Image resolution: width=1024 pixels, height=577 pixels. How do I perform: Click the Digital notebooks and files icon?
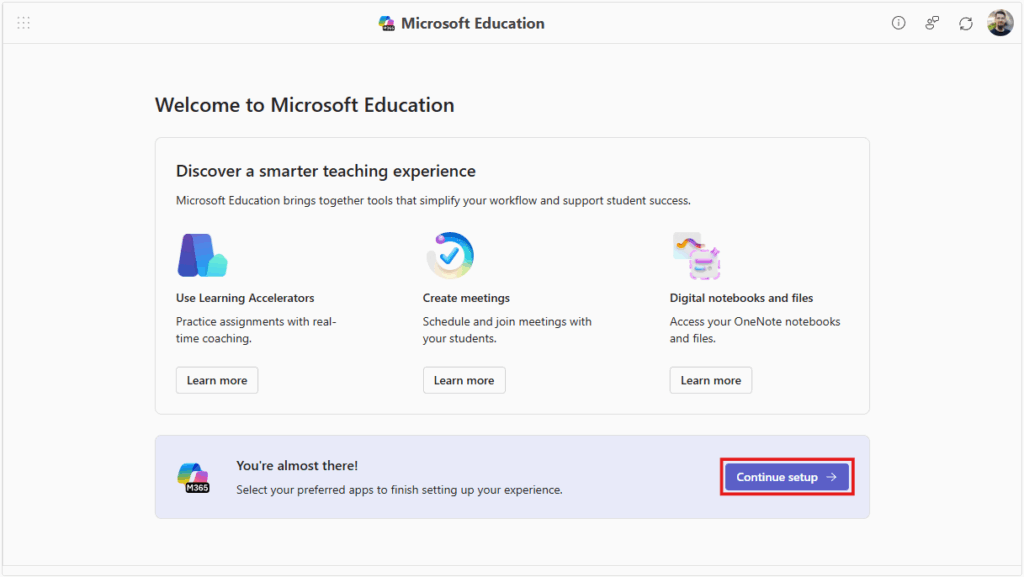click(x=696, y=255)
